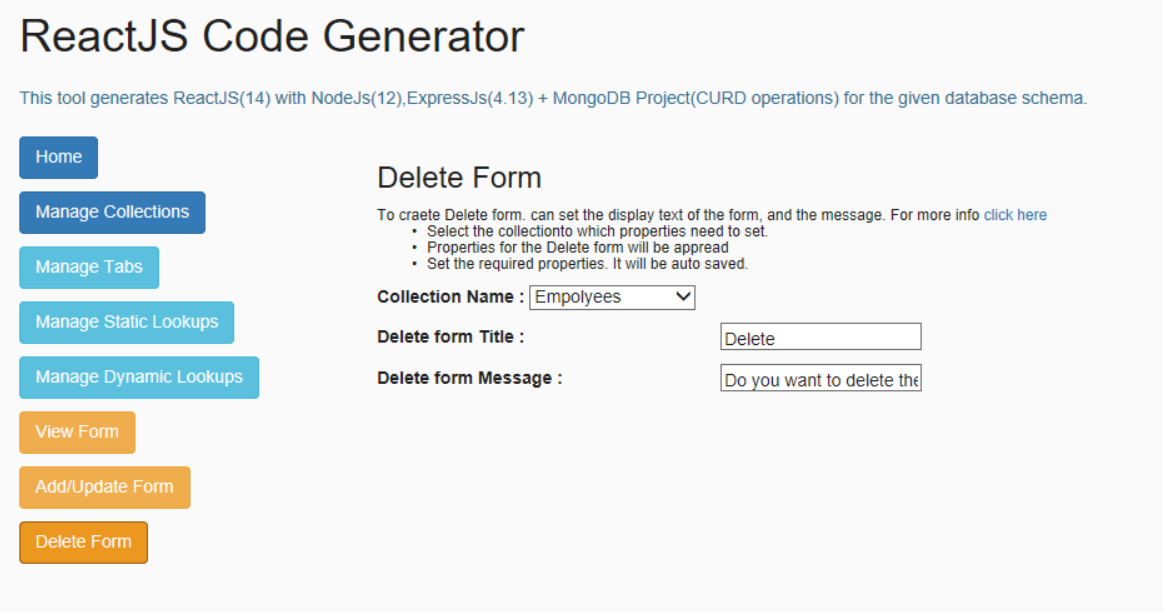1163x612 pixels.
Task: Focus the Delete form Title input
Action: pyautogui.click(x=820, y=337)
